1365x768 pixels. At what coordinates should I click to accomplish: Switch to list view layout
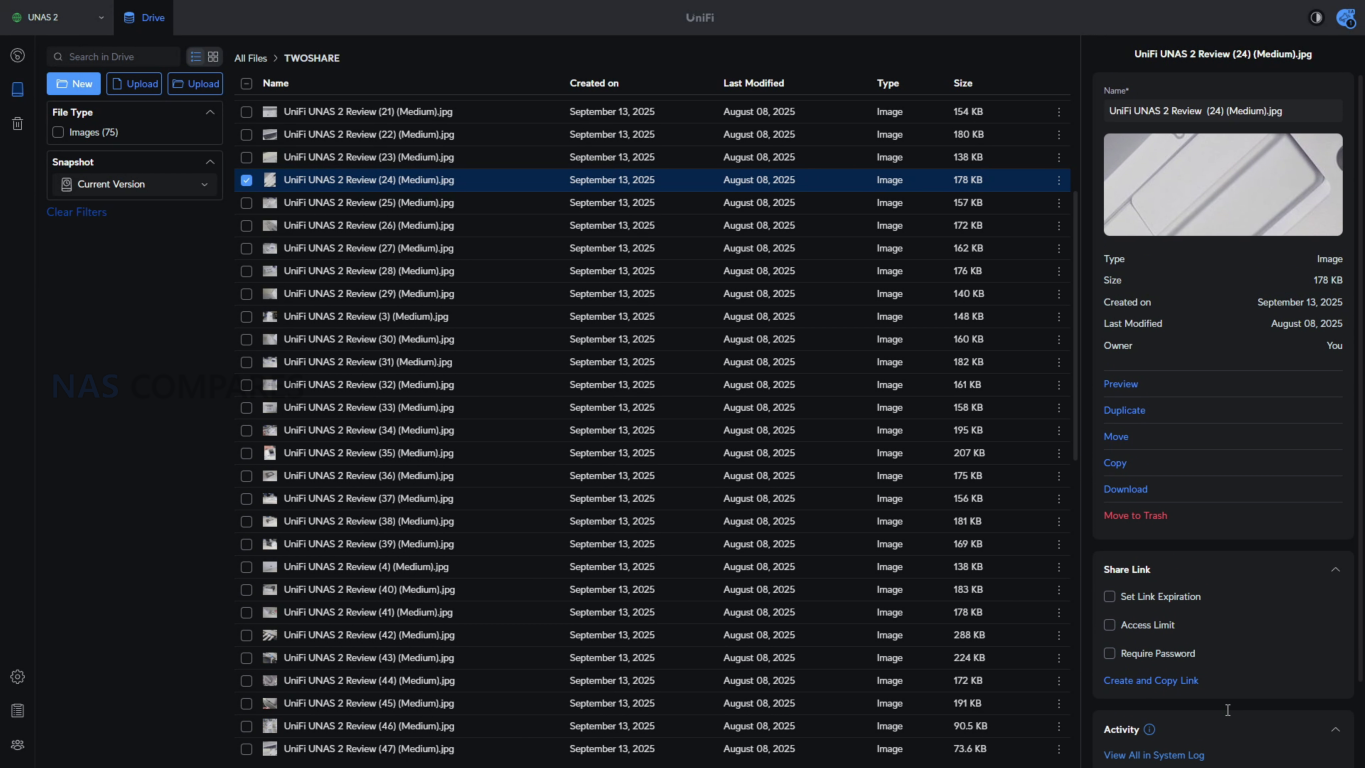point(196,57)
